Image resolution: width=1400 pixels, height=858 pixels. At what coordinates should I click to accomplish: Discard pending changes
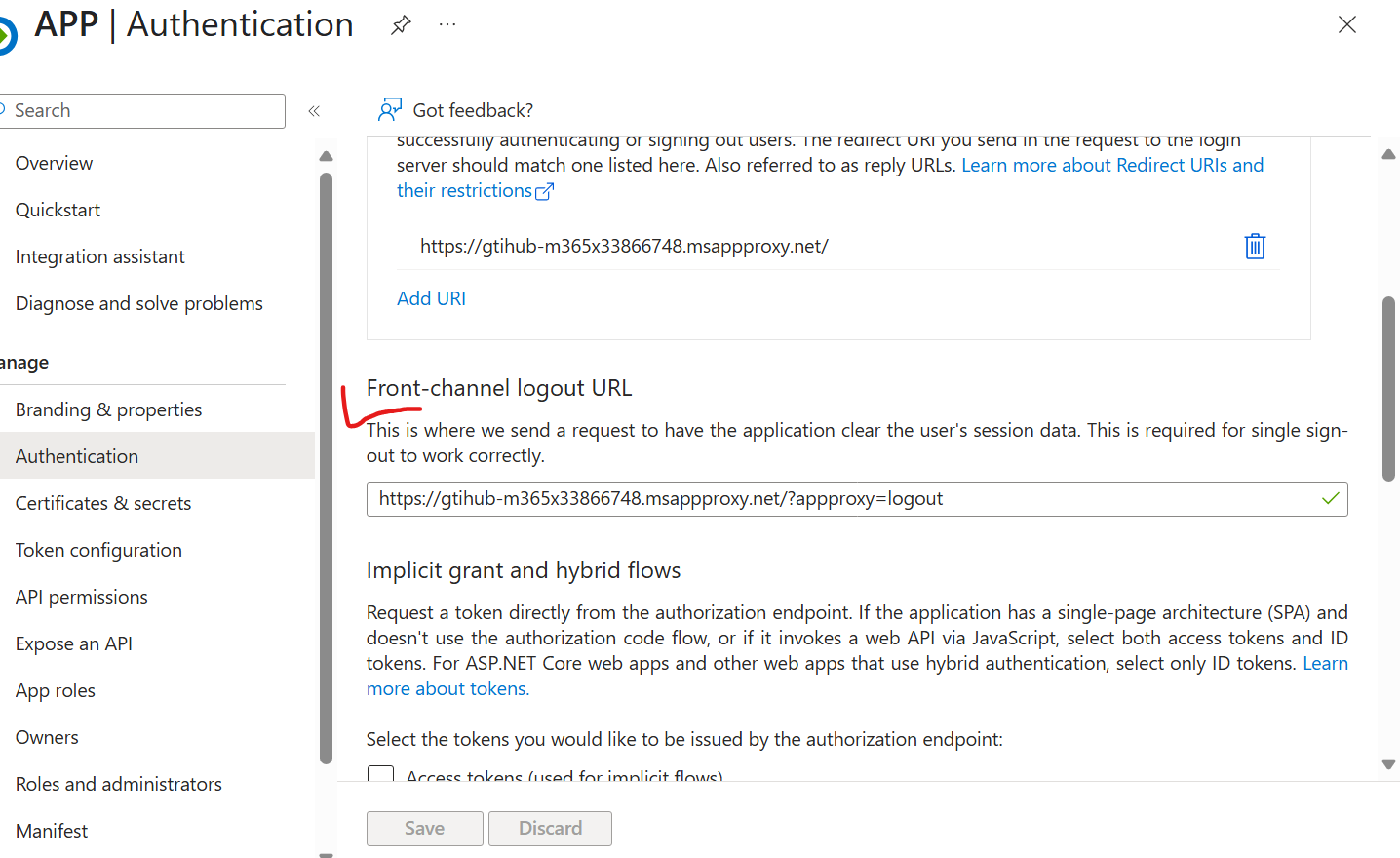[x=550, y=828]
